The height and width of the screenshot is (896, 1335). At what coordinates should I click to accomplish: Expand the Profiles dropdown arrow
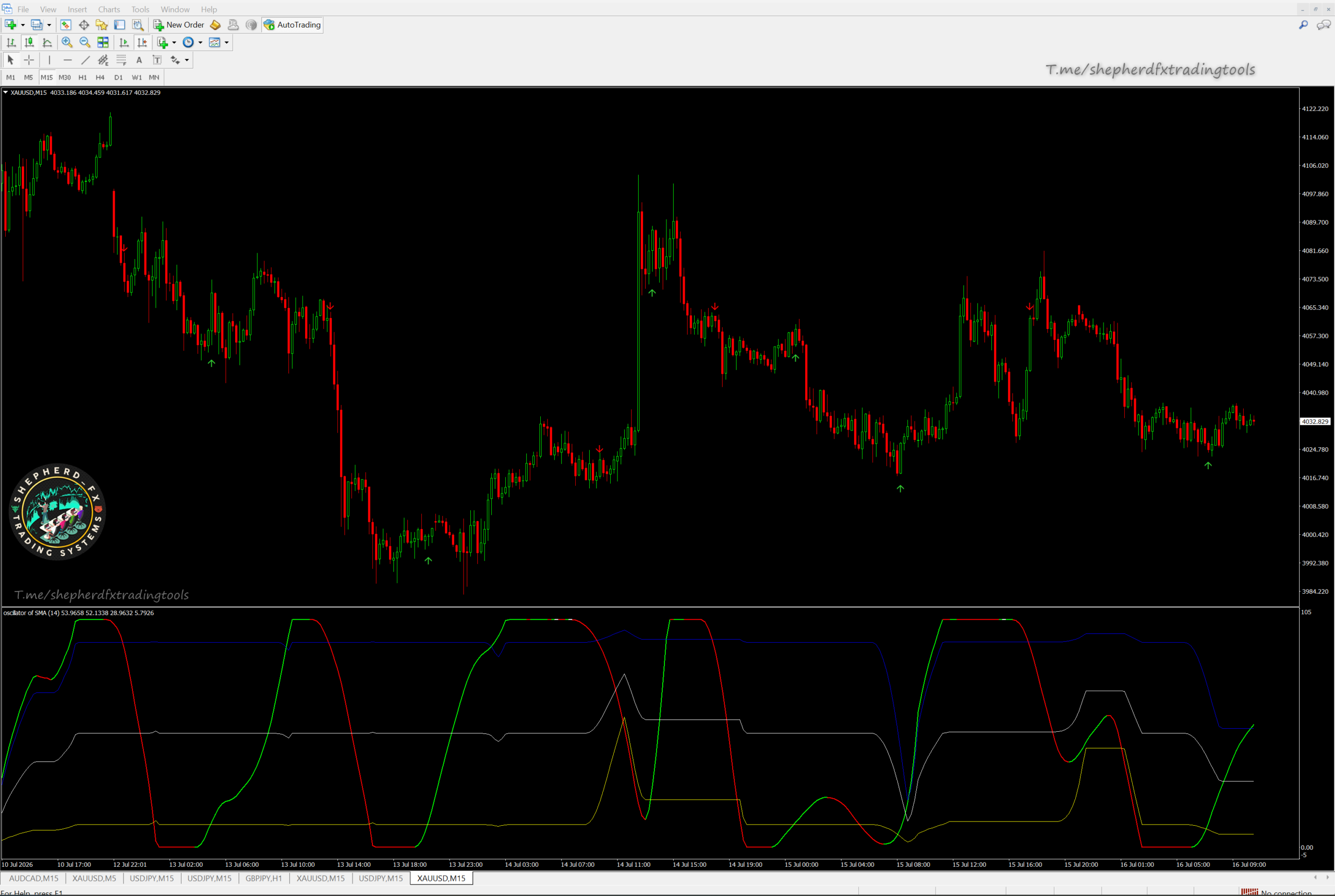coord(49,25)
